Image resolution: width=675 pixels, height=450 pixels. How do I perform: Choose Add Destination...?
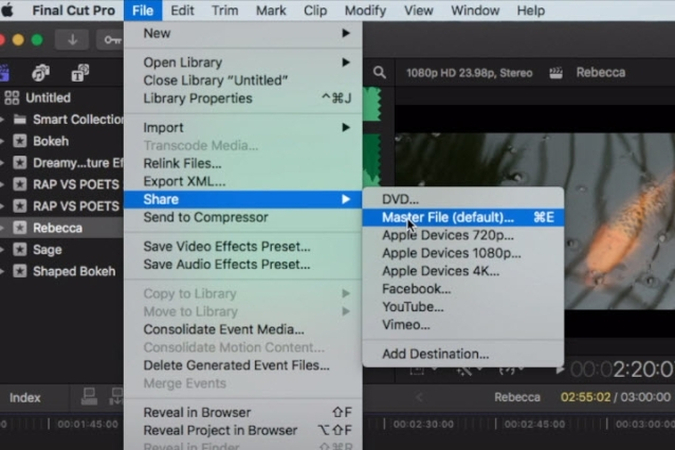[x=463, y=354]
